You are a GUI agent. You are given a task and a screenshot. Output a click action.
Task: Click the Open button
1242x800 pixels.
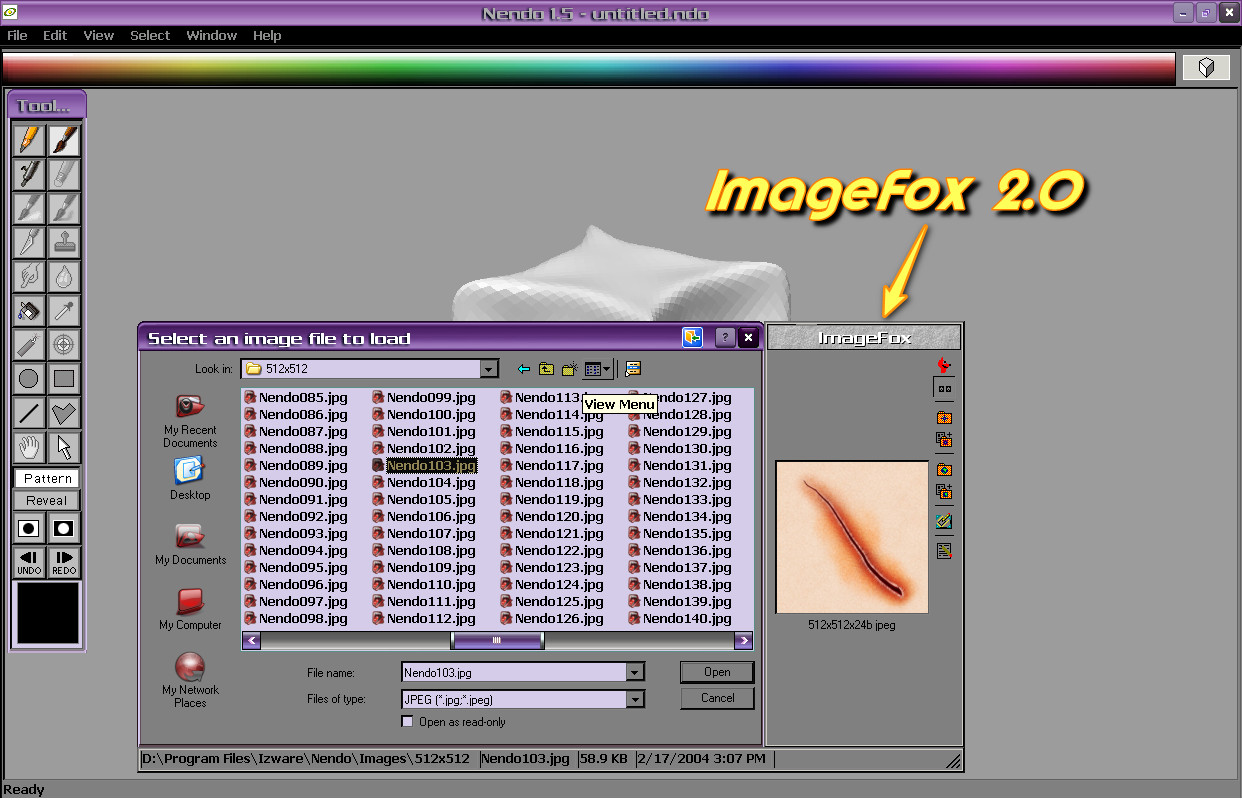click(x=717, y=672)
